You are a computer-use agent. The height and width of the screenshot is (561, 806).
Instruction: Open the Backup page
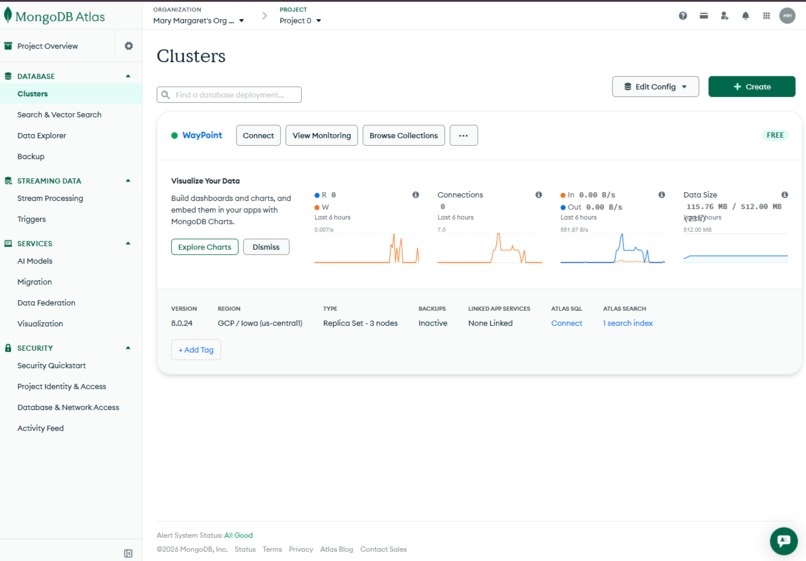[31, 156]
